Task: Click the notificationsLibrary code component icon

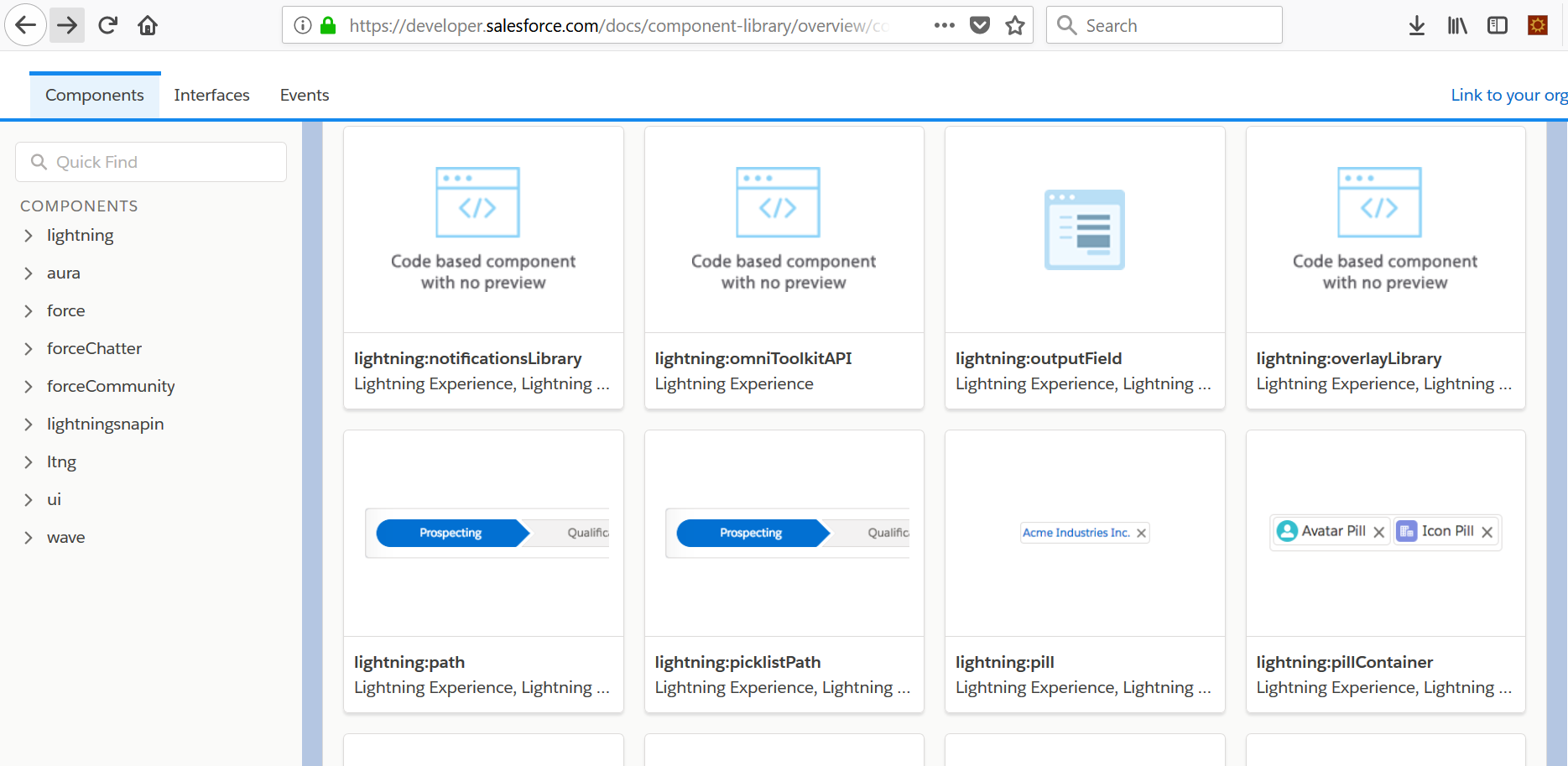Action: point(477,202)
